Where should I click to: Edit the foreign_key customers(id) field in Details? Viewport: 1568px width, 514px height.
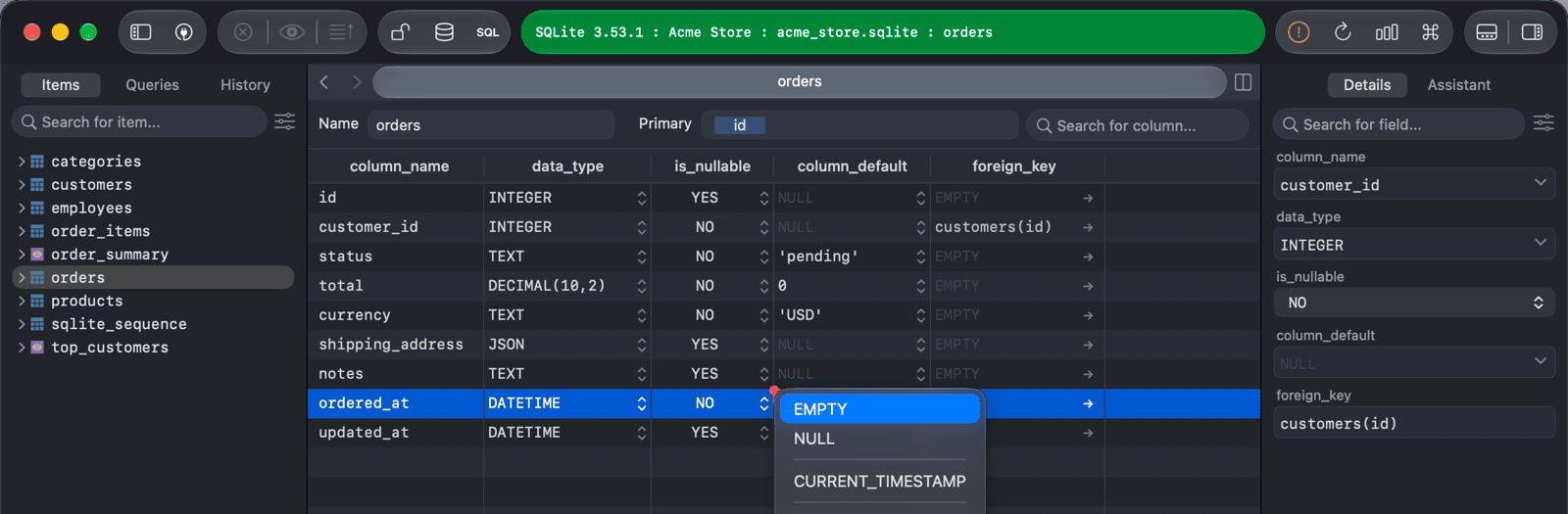coord(1415,423)
